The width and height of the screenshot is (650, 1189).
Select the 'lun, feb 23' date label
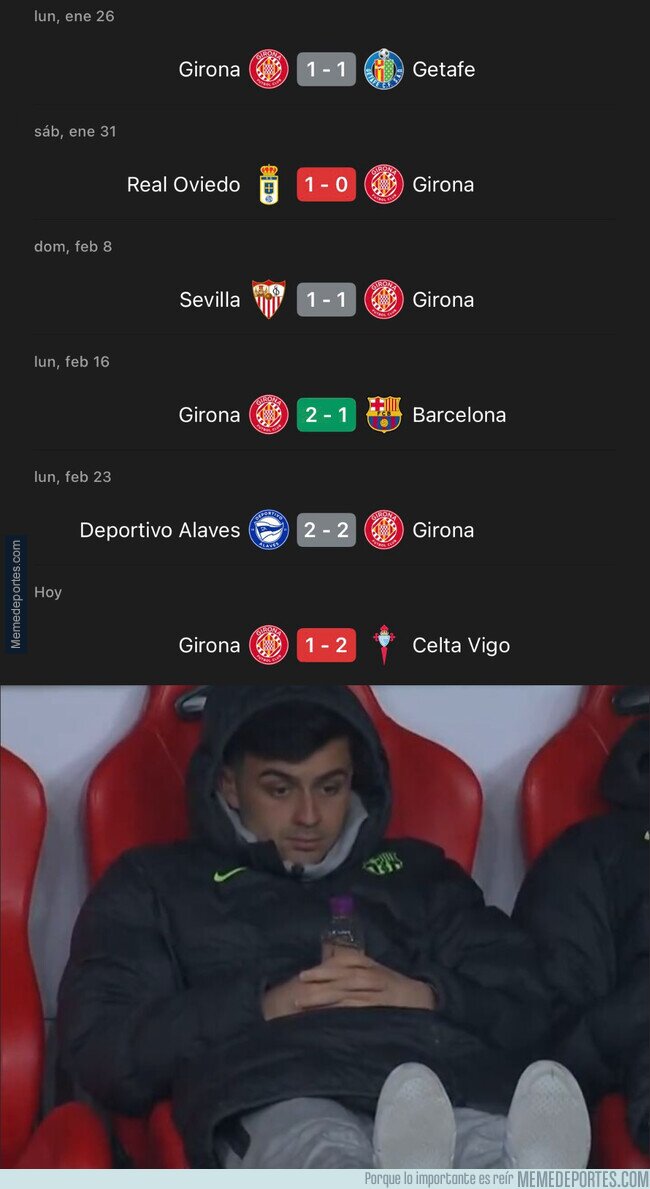73,476
